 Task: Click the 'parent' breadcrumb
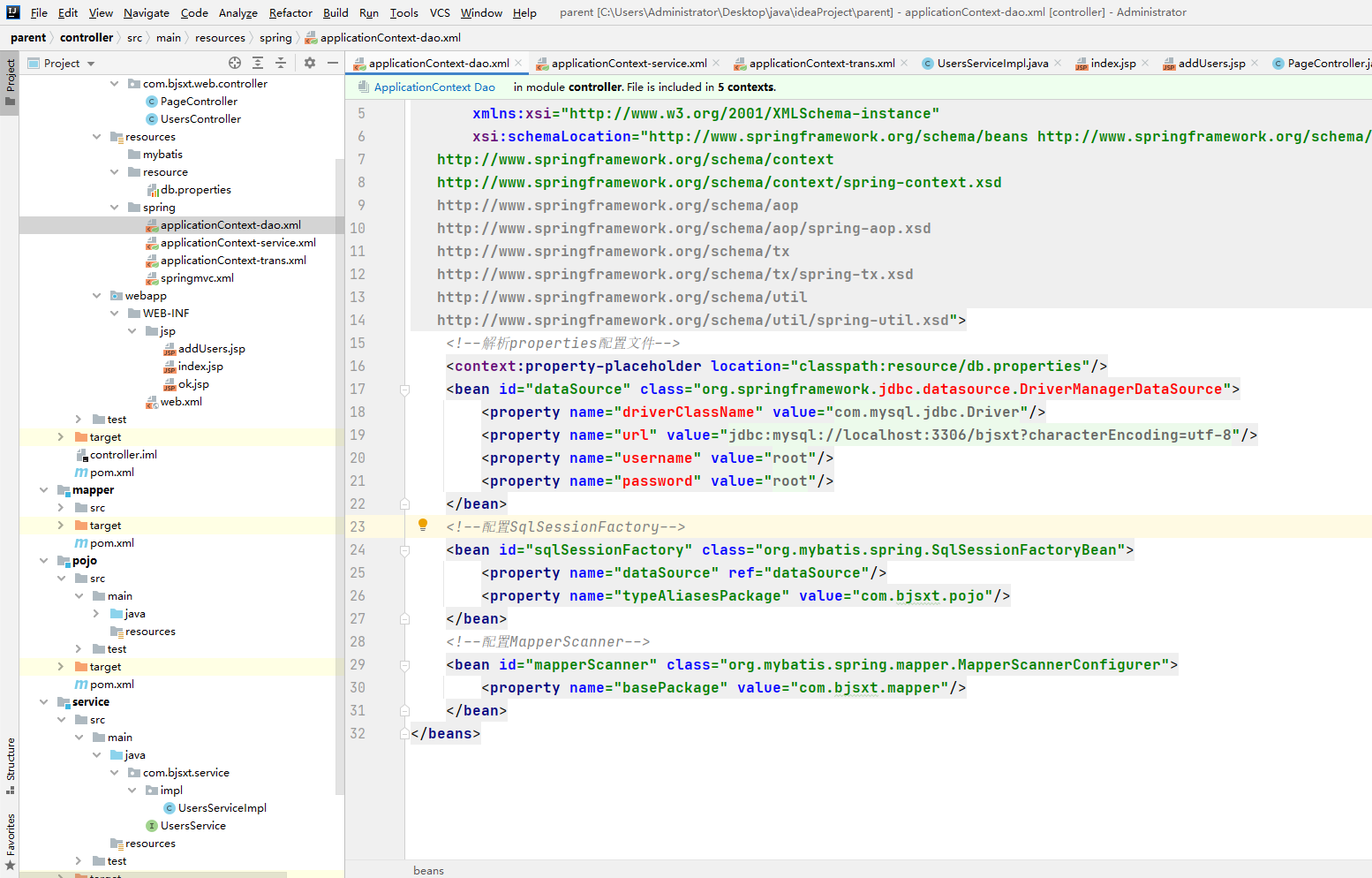click(28, 37)
